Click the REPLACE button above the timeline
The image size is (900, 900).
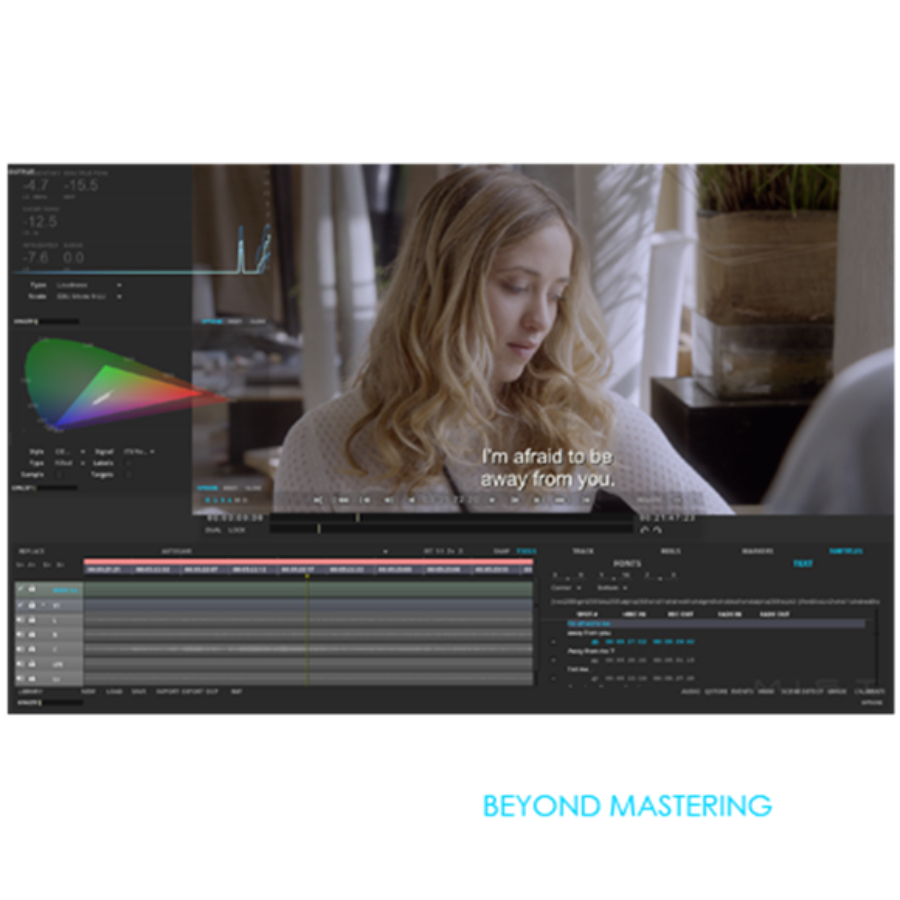[x=32, y=552]
